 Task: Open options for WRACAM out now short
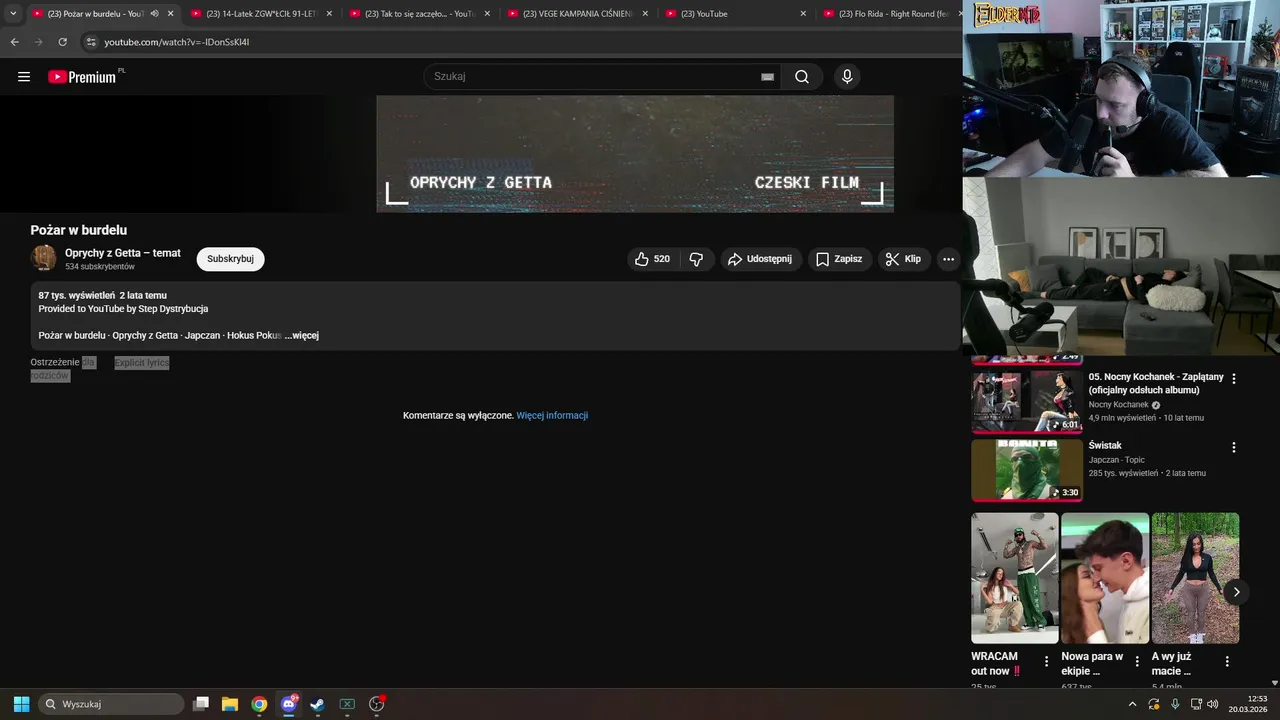tap(1046, 662)
